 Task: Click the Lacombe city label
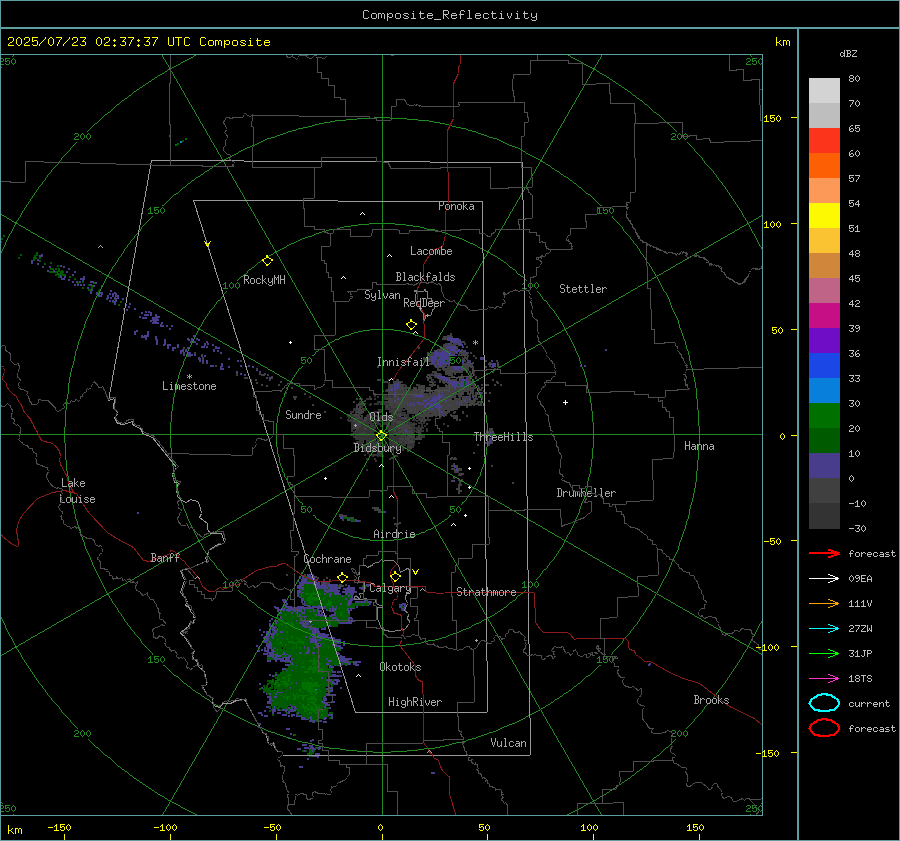pos(431,251)
